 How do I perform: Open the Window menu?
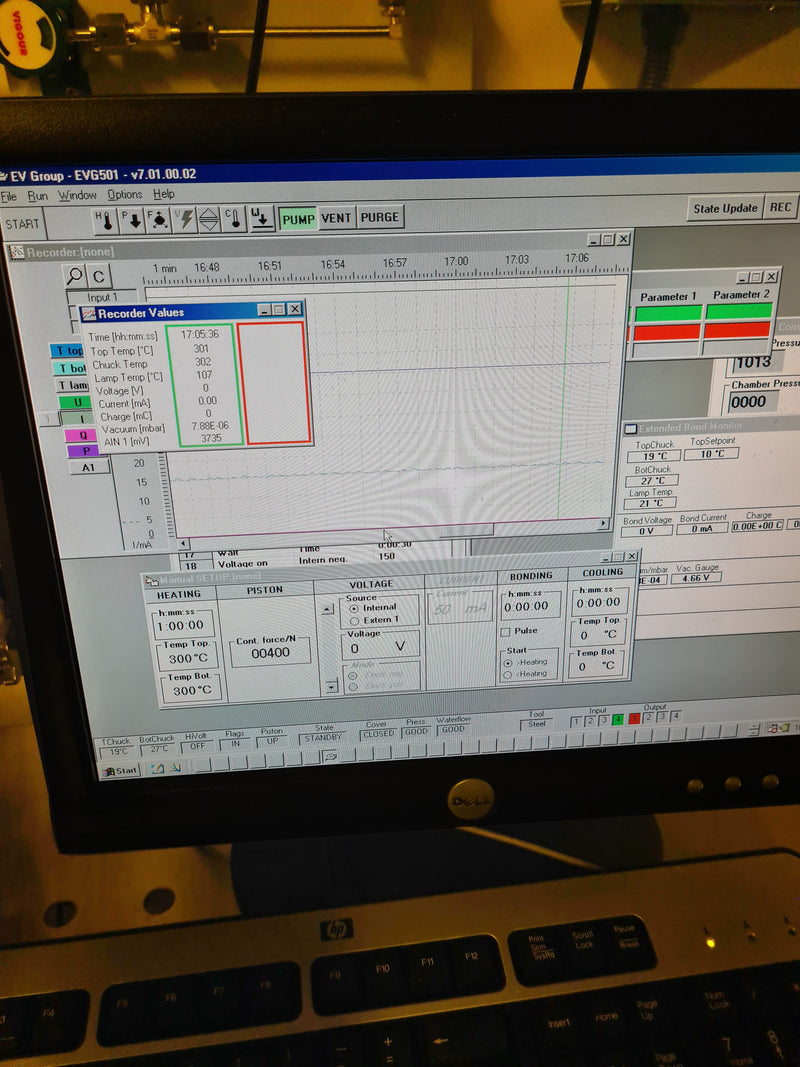(77, 195)
